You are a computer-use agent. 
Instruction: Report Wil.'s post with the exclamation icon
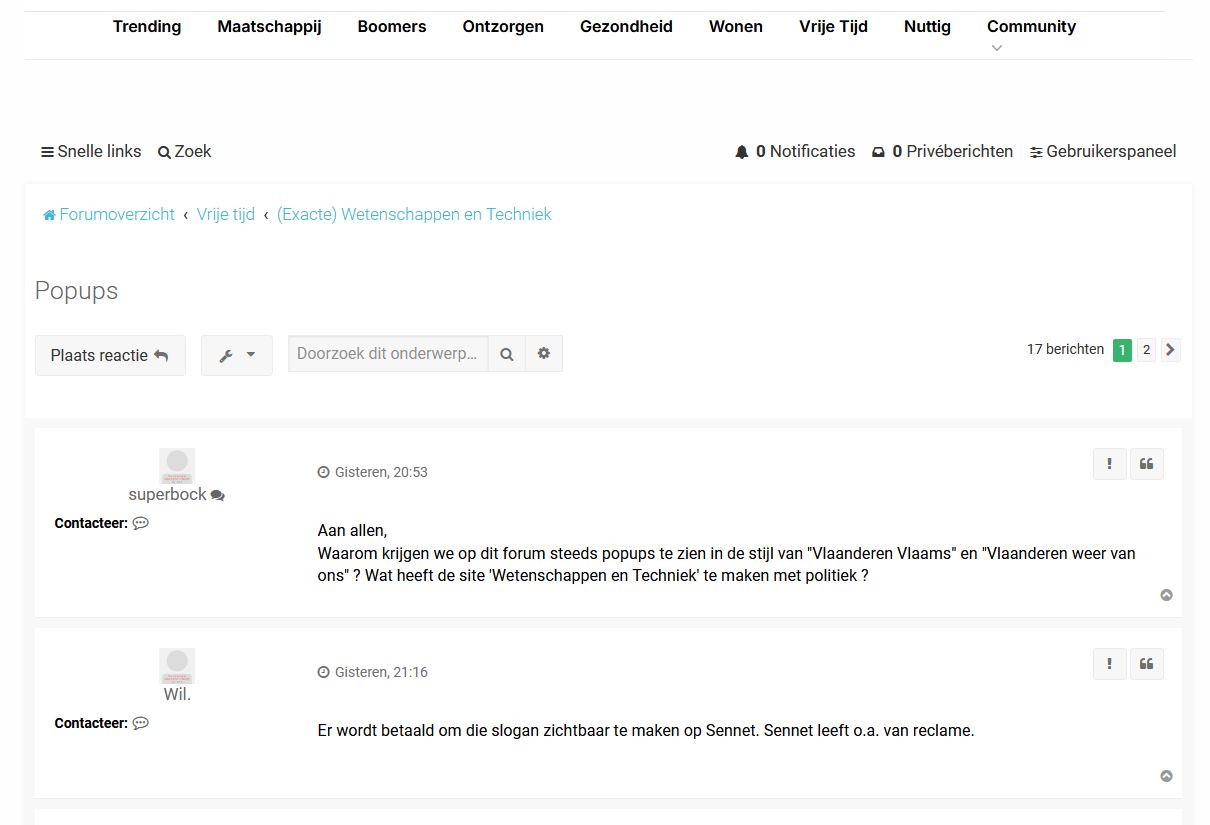[1109, 664]
